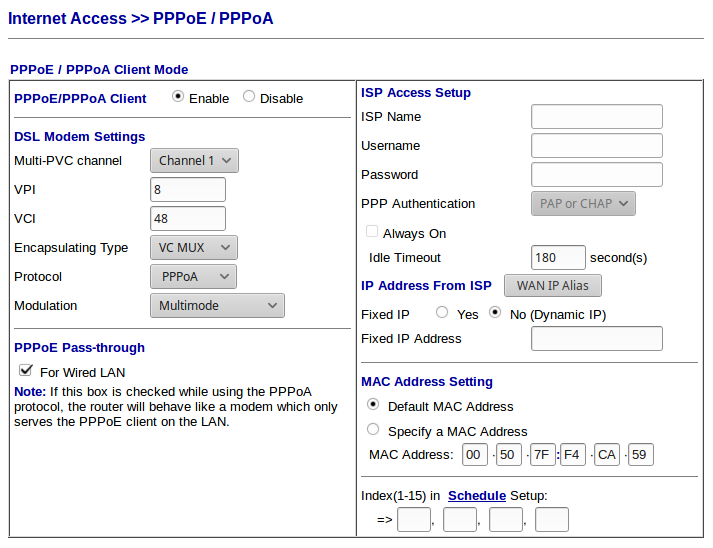
Task: Click the VPI input field
Action: [x=188, y=189]
